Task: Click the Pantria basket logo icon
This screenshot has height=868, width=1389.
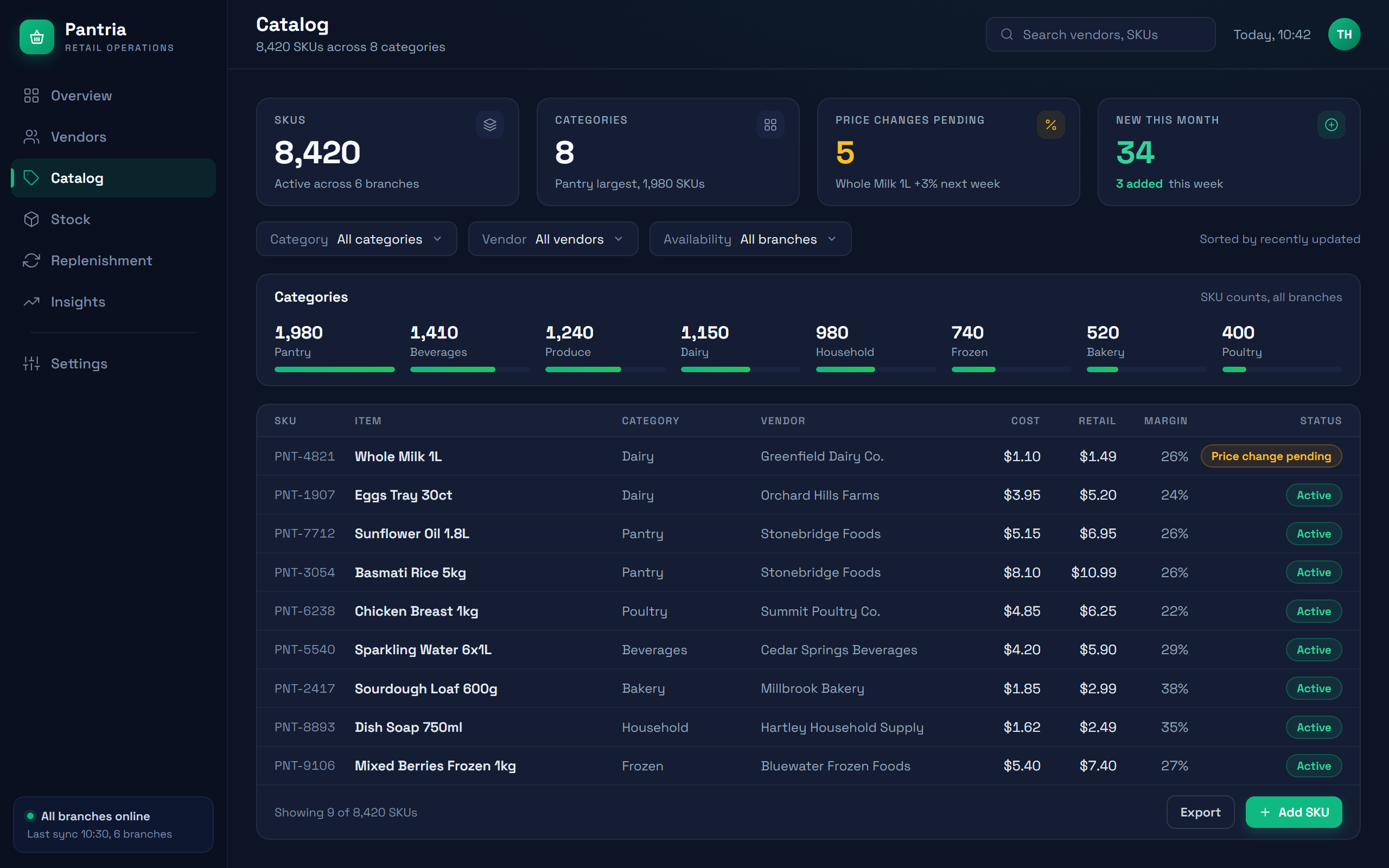Action: (x=37, y=37)
